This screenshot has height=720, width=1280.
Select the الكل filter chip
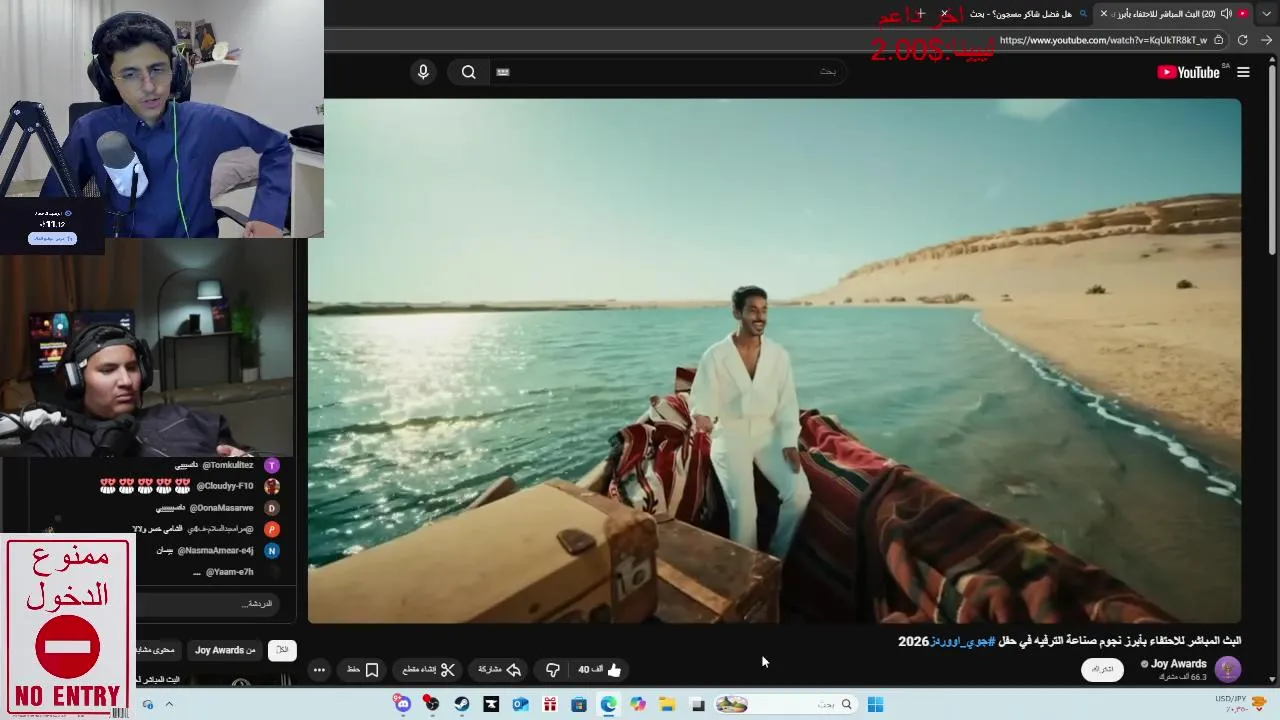click(x=282, y=650)
